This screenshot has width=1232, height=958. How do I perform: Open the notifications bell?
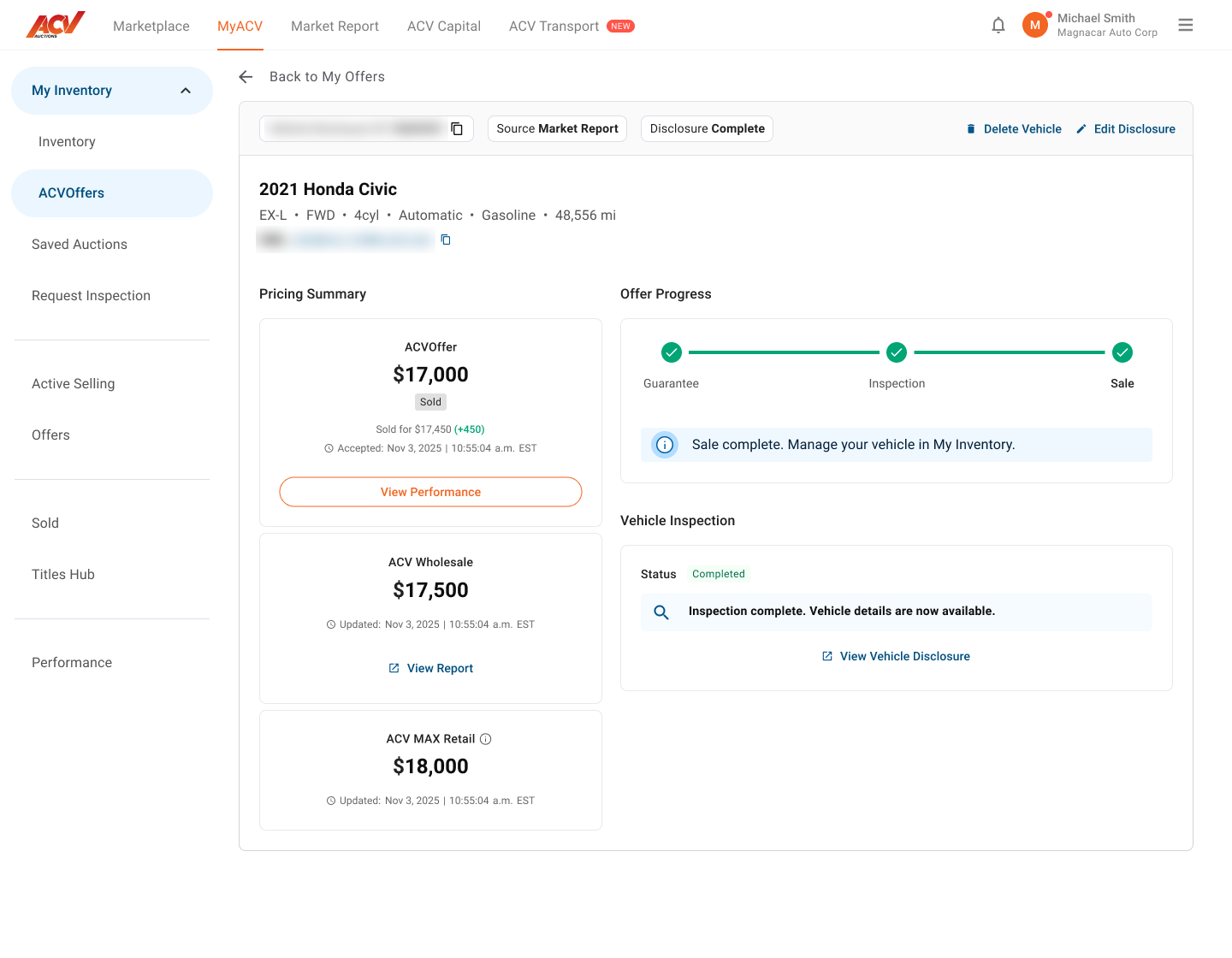(998, 26)
